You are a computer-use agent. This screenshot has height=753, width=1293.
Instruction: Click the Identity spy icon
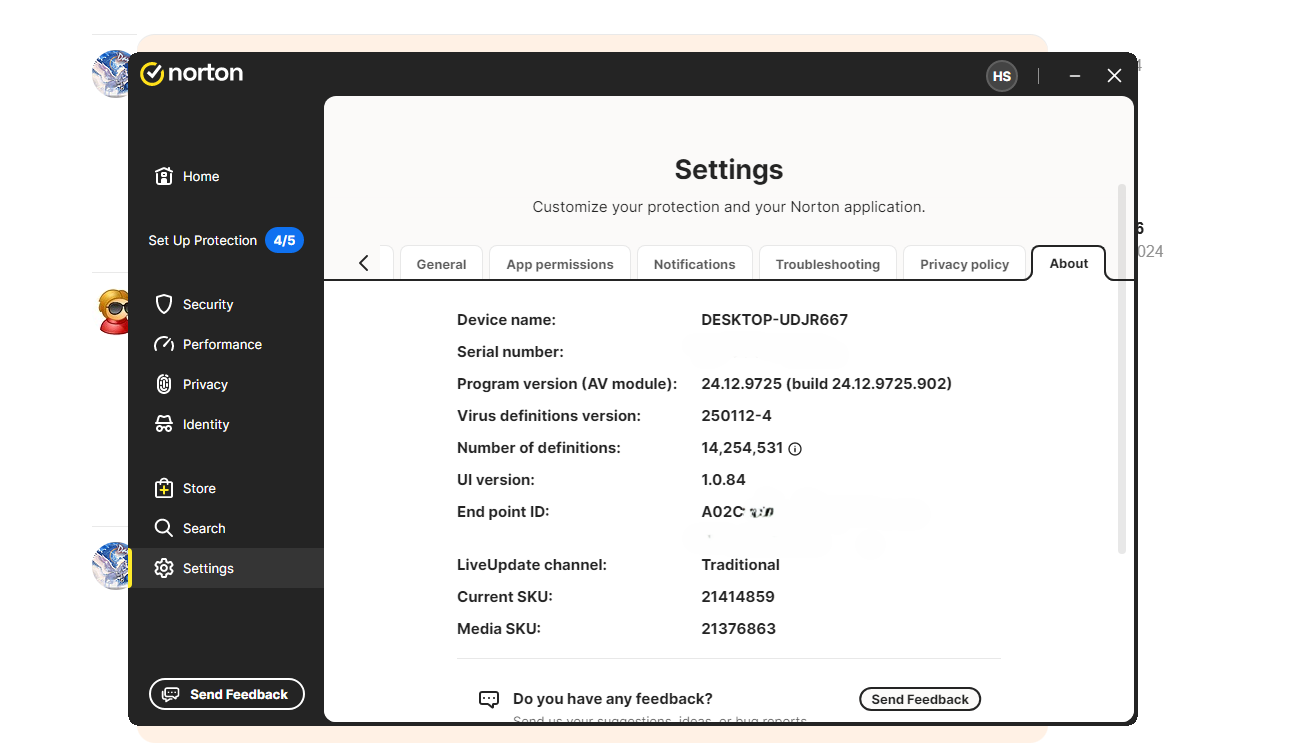pyautogui.click(x=164, y=424)
